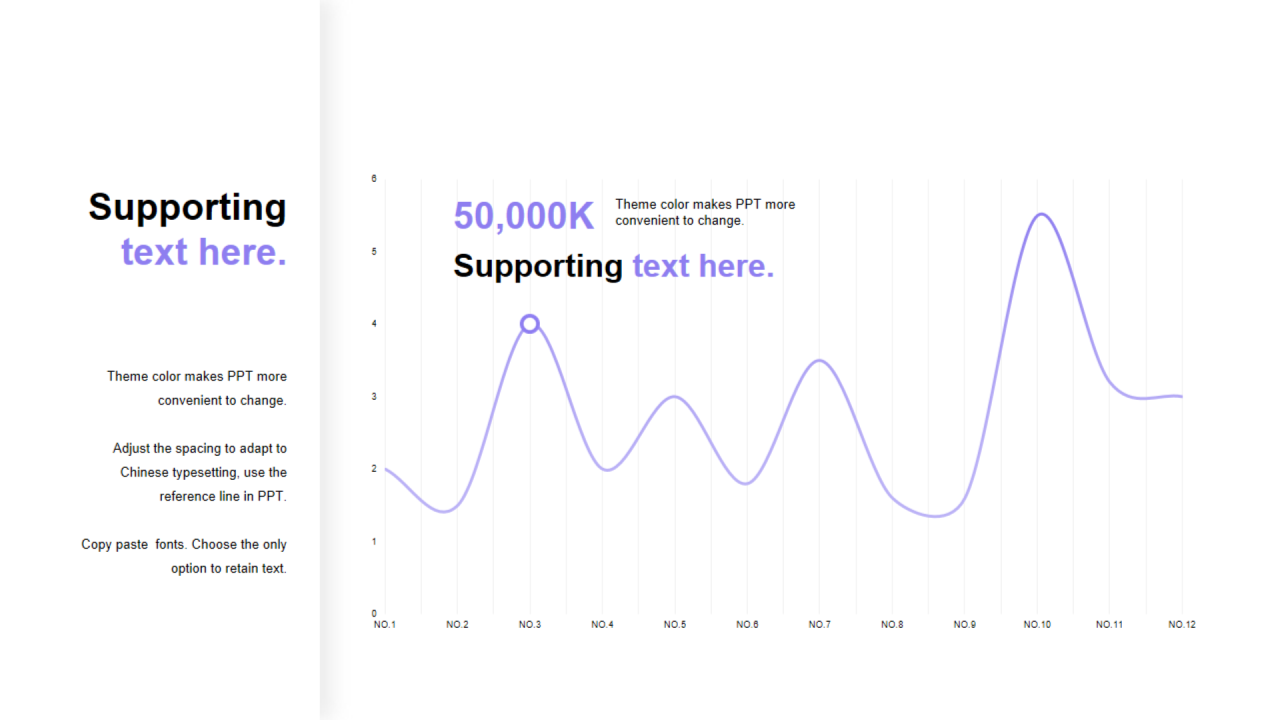Select the 'Adjust the spacing' paragraph
The height and width of the screenshot is (720, 1280).
pos(199,472)
